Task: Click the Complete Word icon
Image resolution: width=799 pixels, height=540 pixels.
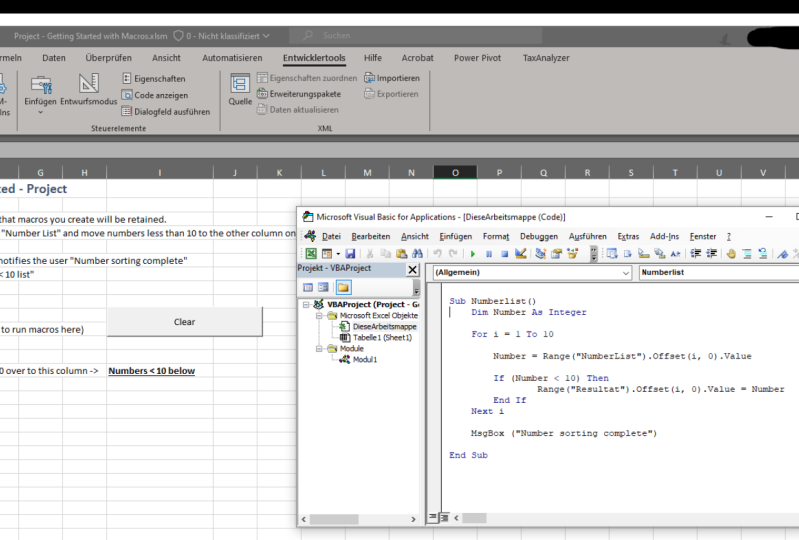Action: pos(675,253)
